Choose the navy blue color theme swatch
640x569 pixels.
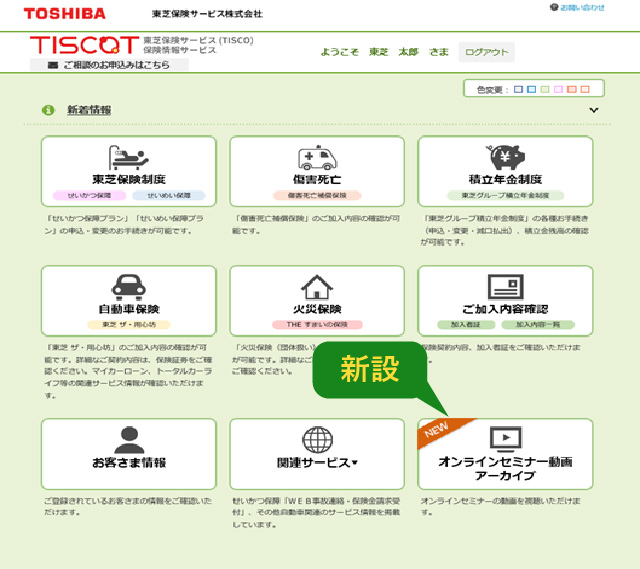(518, 89)
